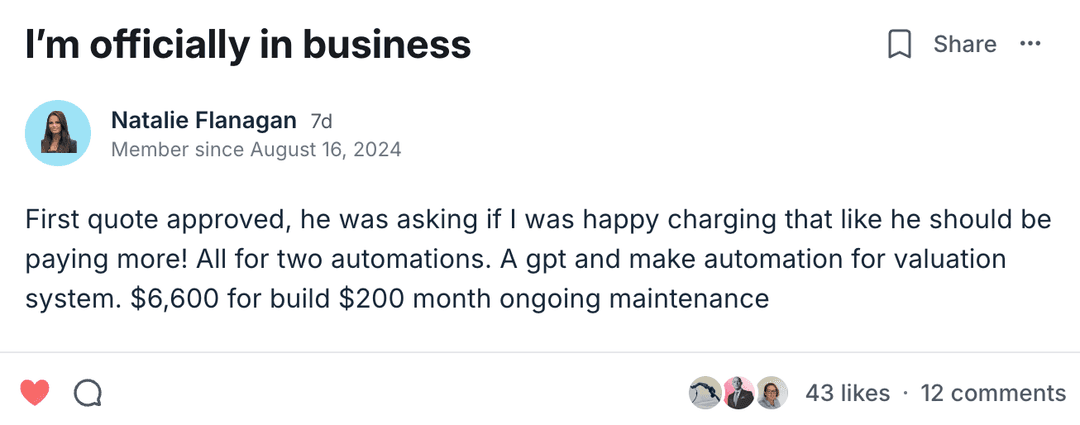
Task: Open the Natalie Flanagan author name link
Action: coord(203,121)
